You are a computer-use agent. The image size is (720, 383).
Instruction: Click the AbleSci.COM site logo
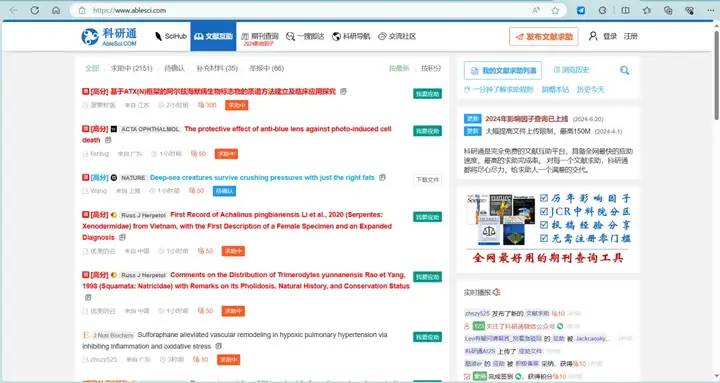[x=109, y=36]
